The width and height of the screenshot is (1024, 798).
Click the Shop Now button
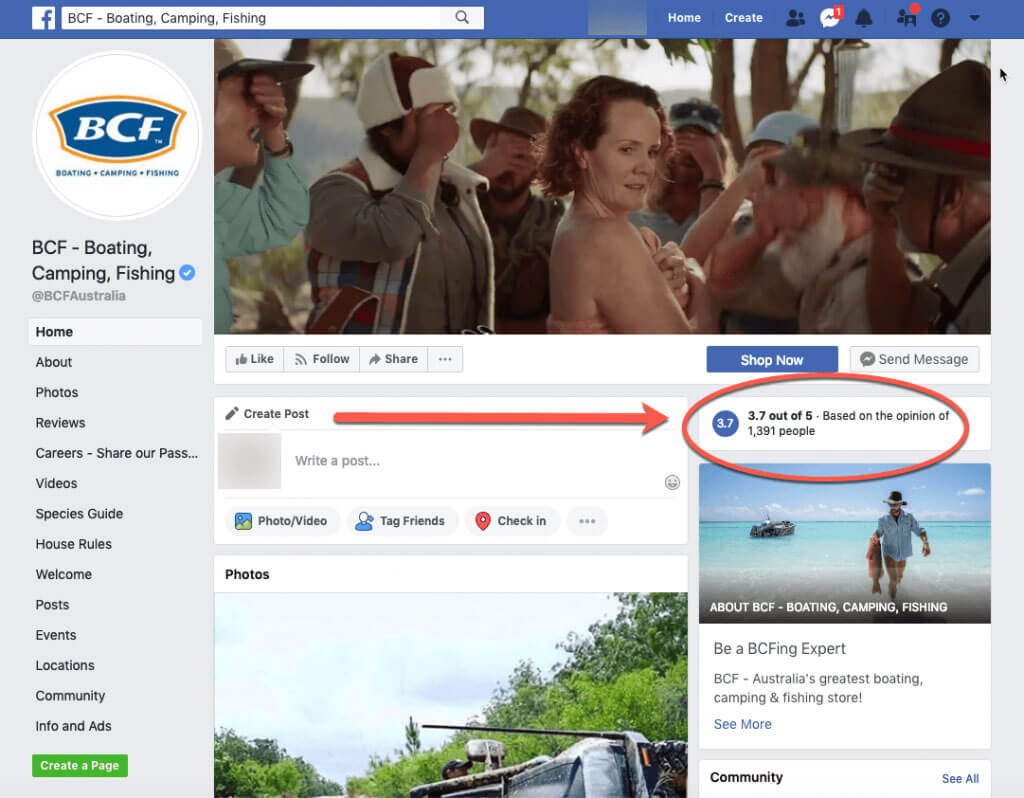pyautogui.click(x=772, y=360)
